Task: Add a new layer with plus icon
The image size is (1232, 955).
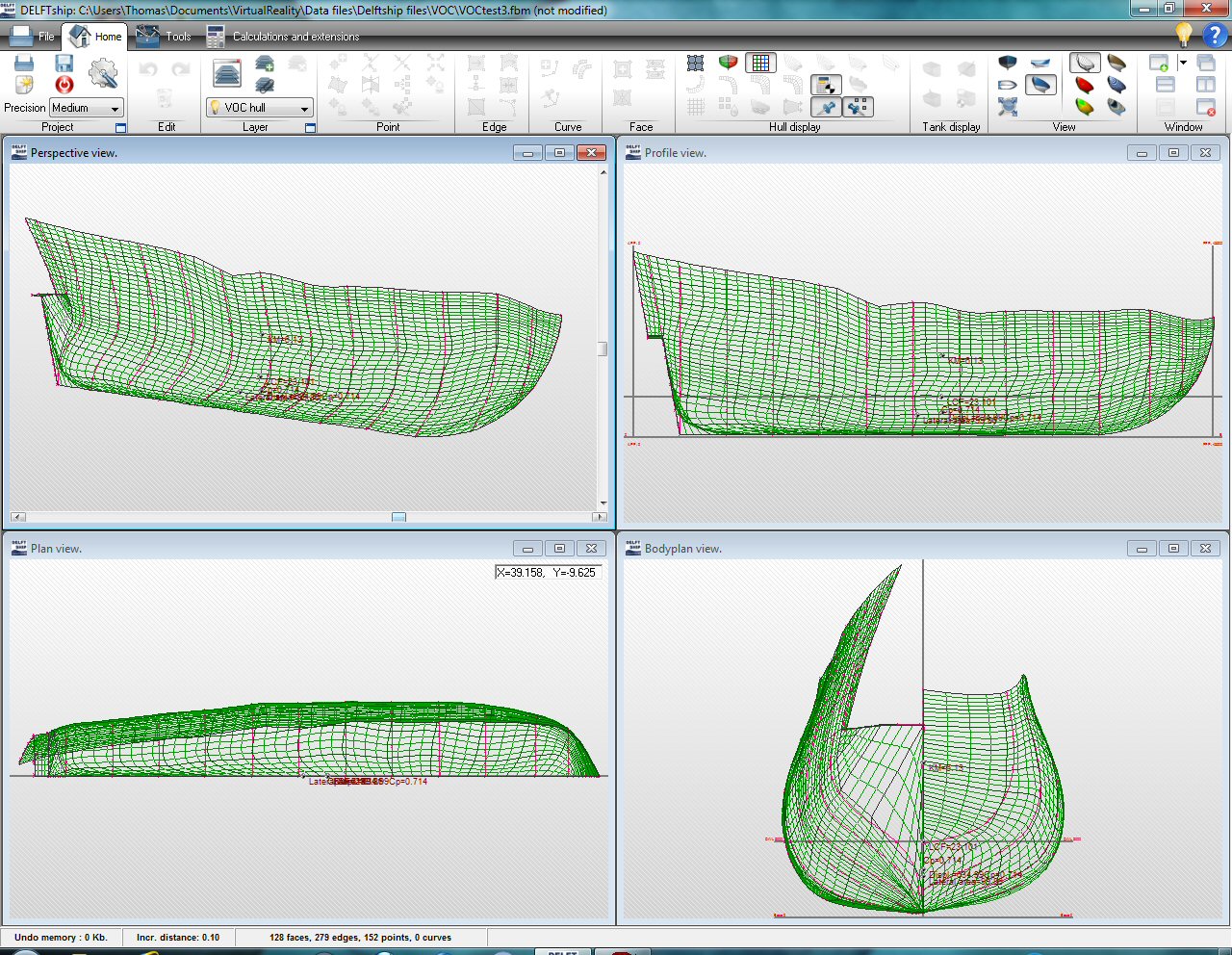Action: [x=265, y=64]
